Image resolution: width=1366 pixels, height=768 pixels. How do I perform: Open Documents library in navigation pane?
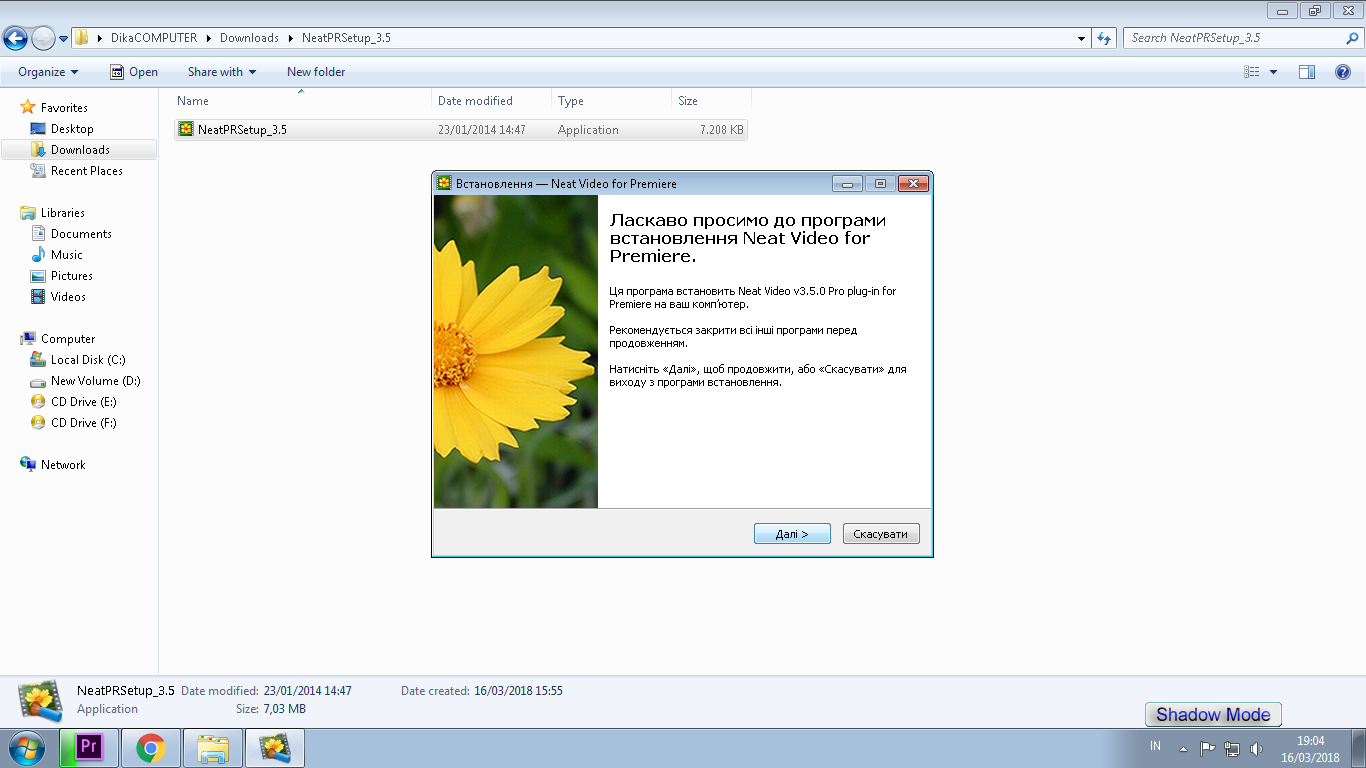(81, 233)
